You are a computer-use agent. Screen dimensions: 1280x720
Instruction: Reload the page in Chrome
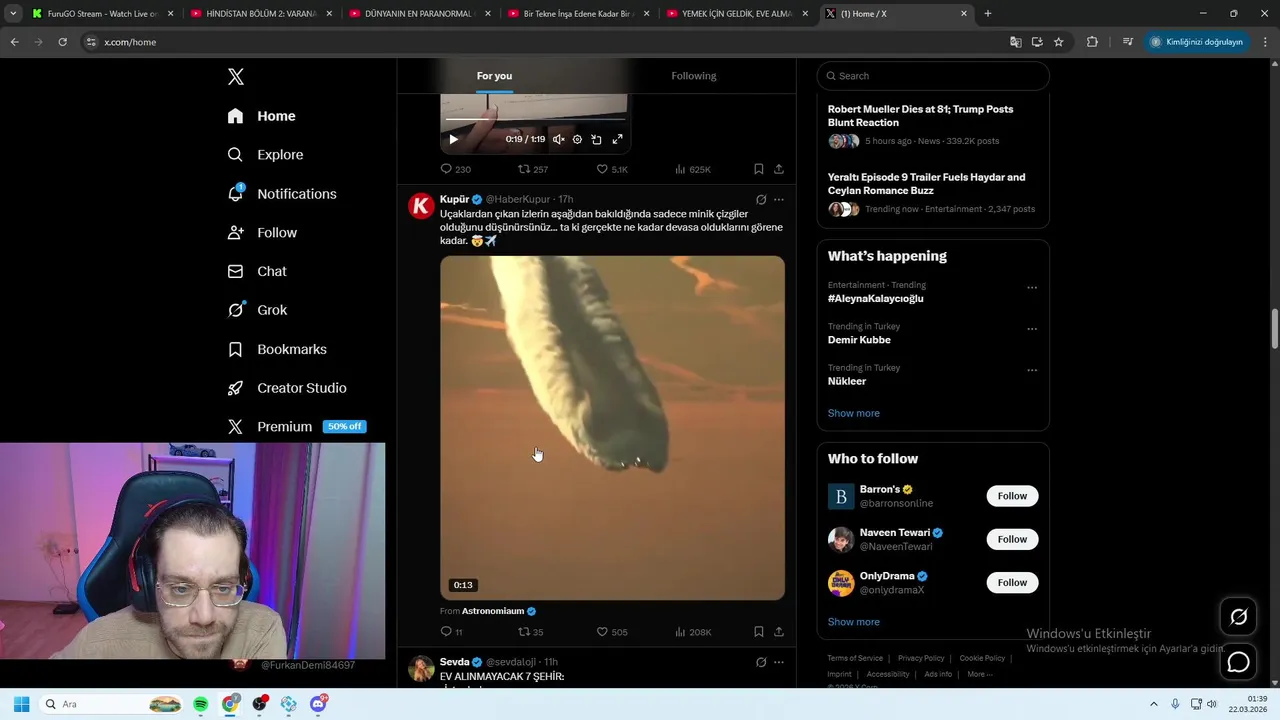62,42
